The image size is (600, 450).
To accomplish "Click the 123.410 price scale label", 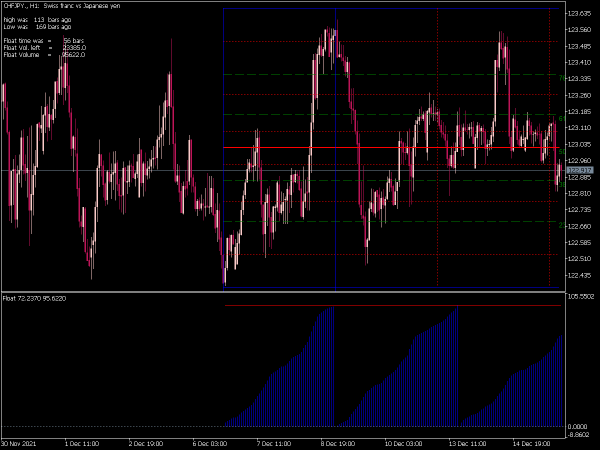I will pos(579,62).
